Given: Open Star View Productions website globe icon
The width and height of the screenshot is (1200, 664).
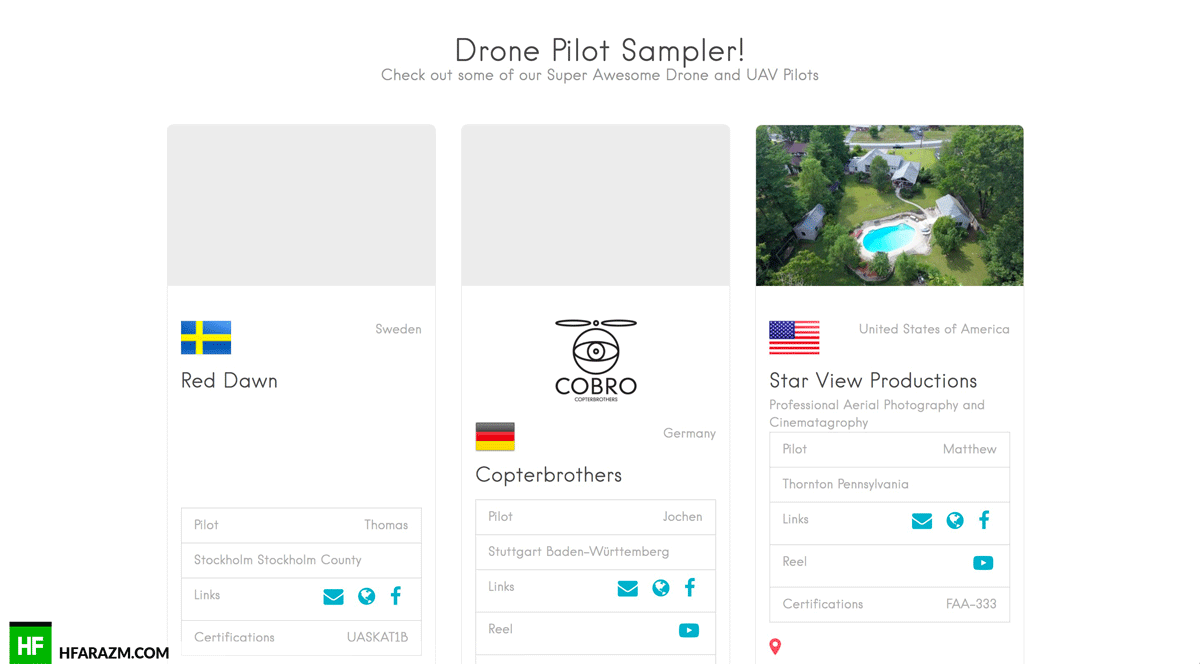Looking at the screenshot, I should click(955, 521).
